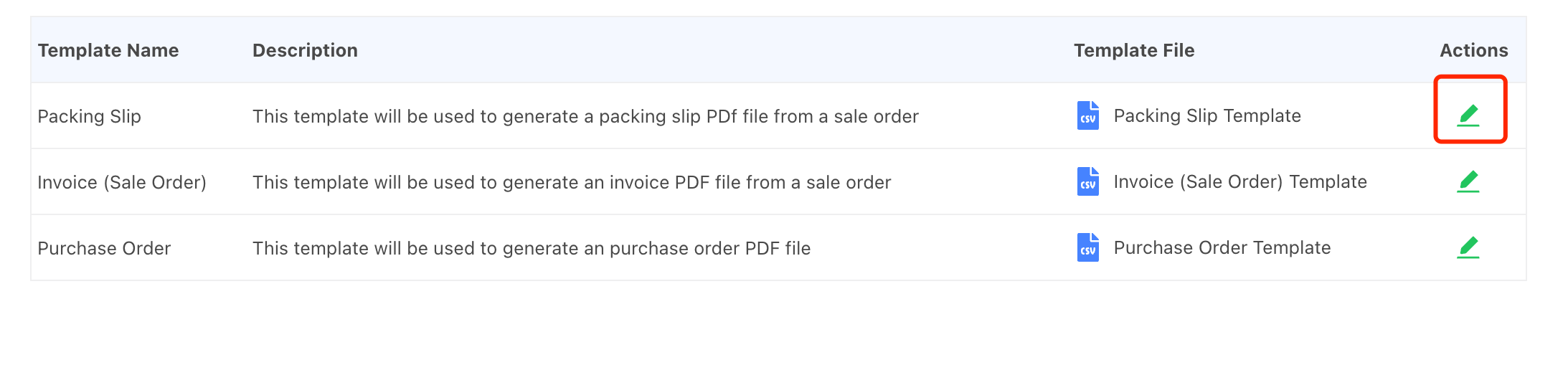Open the Packing Slip Template file link
1568x370 pixels.
(x=1206, y=115)
